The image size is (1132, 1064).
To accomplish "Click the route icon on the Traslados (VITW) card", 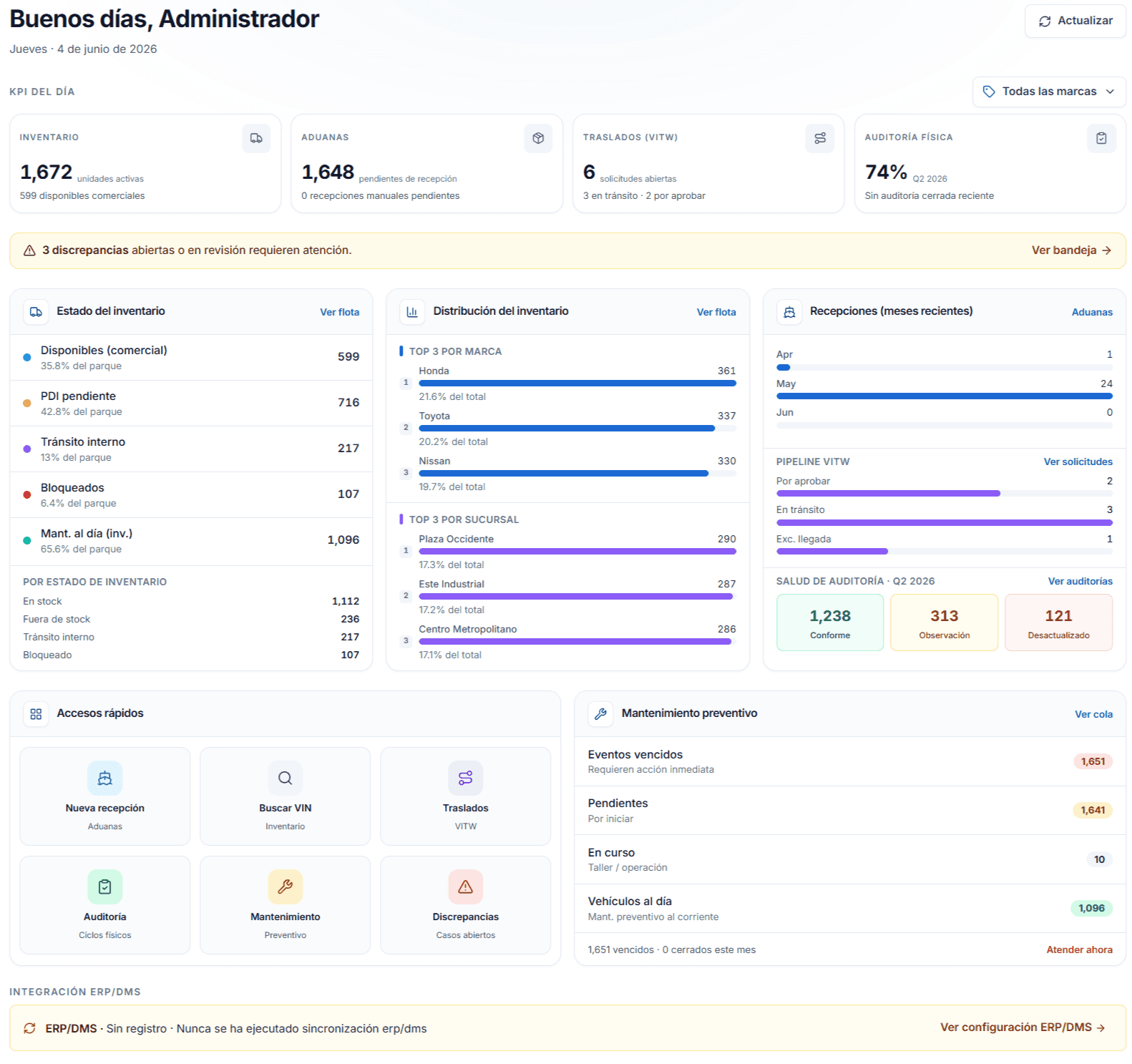I will [x=820, y=138].
